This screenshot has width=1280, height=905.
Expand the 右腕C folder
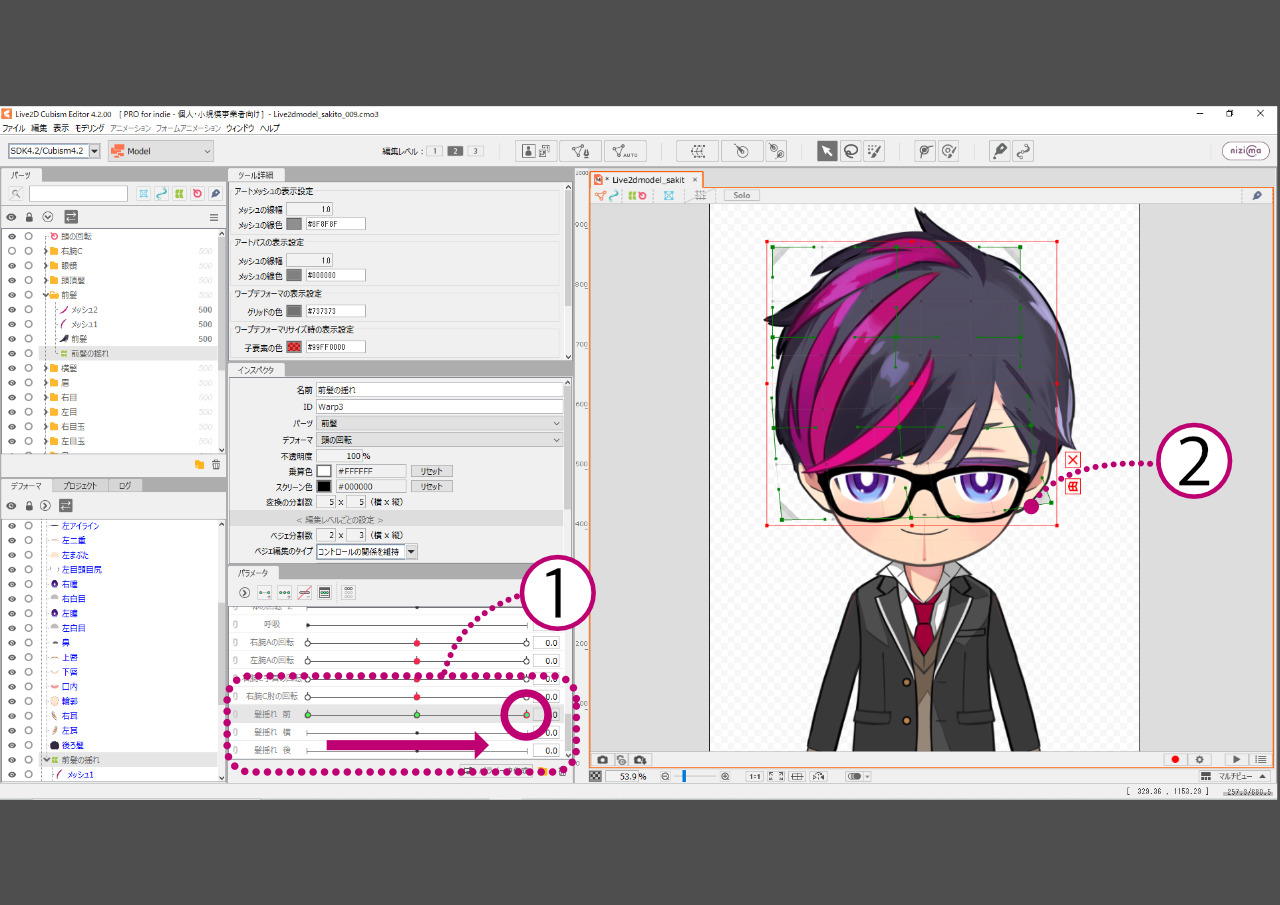pyautogui.click(x=45, y=251)
